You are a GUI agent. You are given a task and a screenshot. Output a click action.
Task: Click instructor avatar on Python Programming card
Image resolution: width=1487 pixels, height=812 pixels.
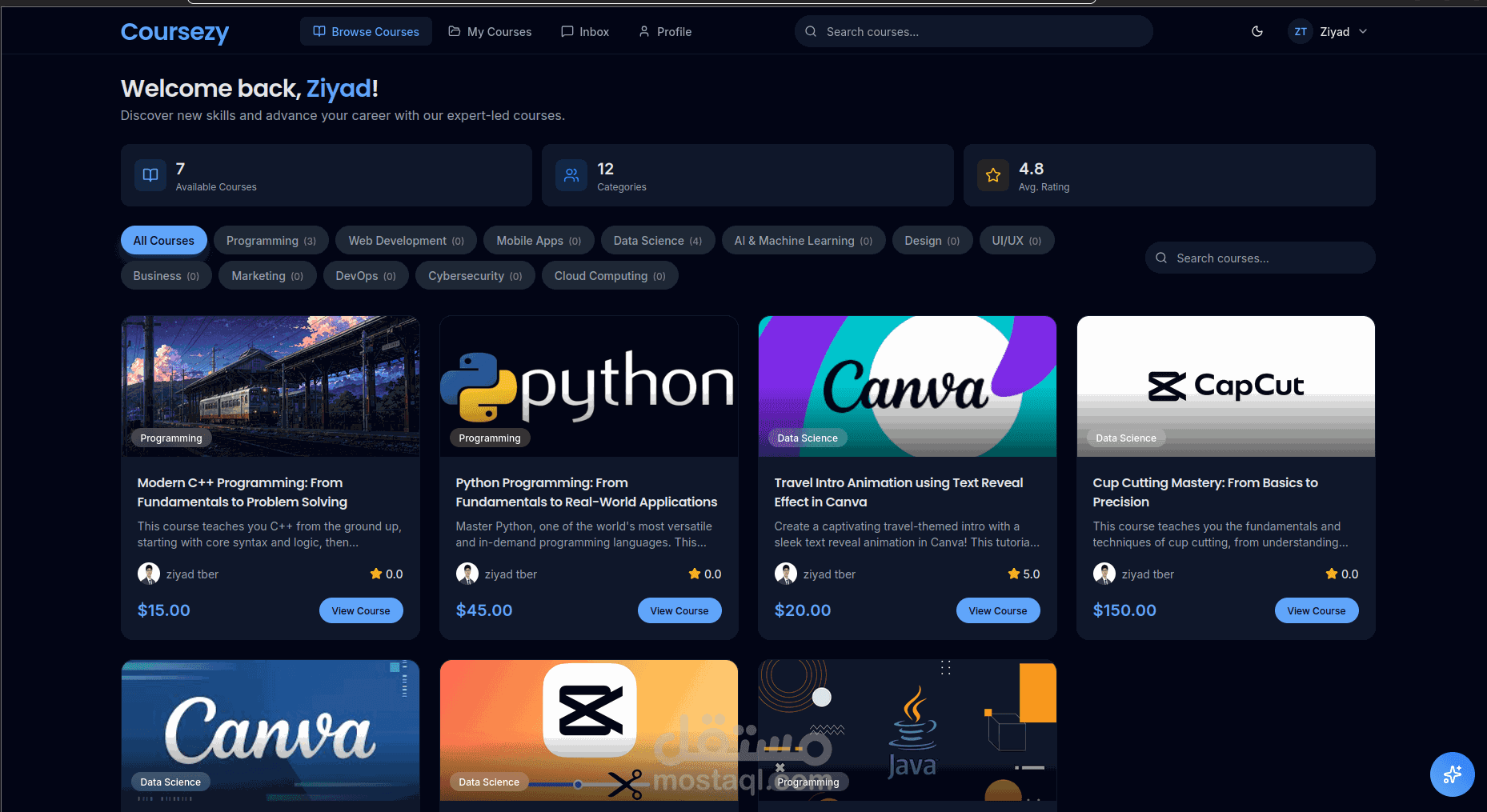click(467, 574)
